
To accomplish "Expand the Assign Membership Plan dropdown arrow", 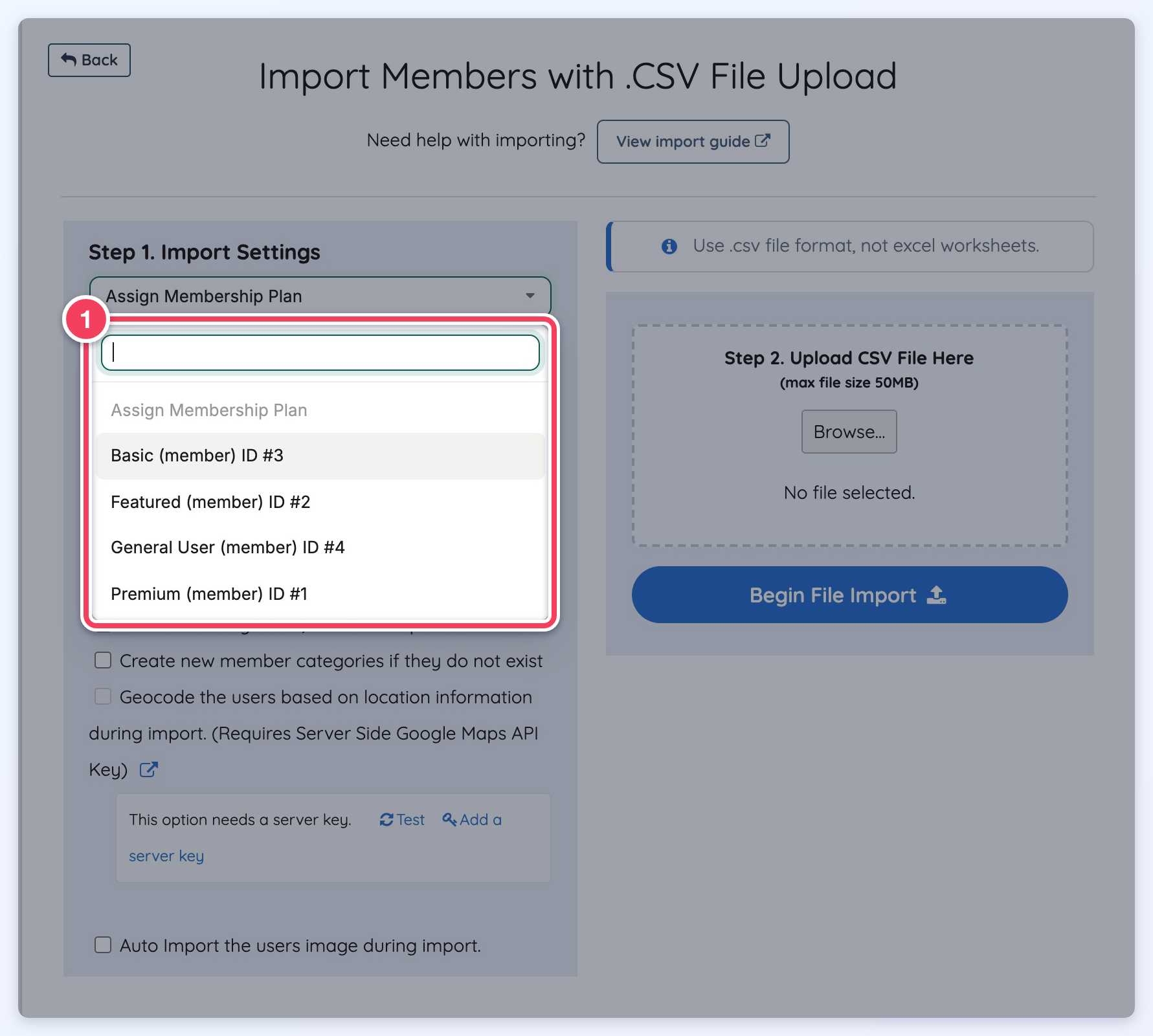I will tap(530, 296).
